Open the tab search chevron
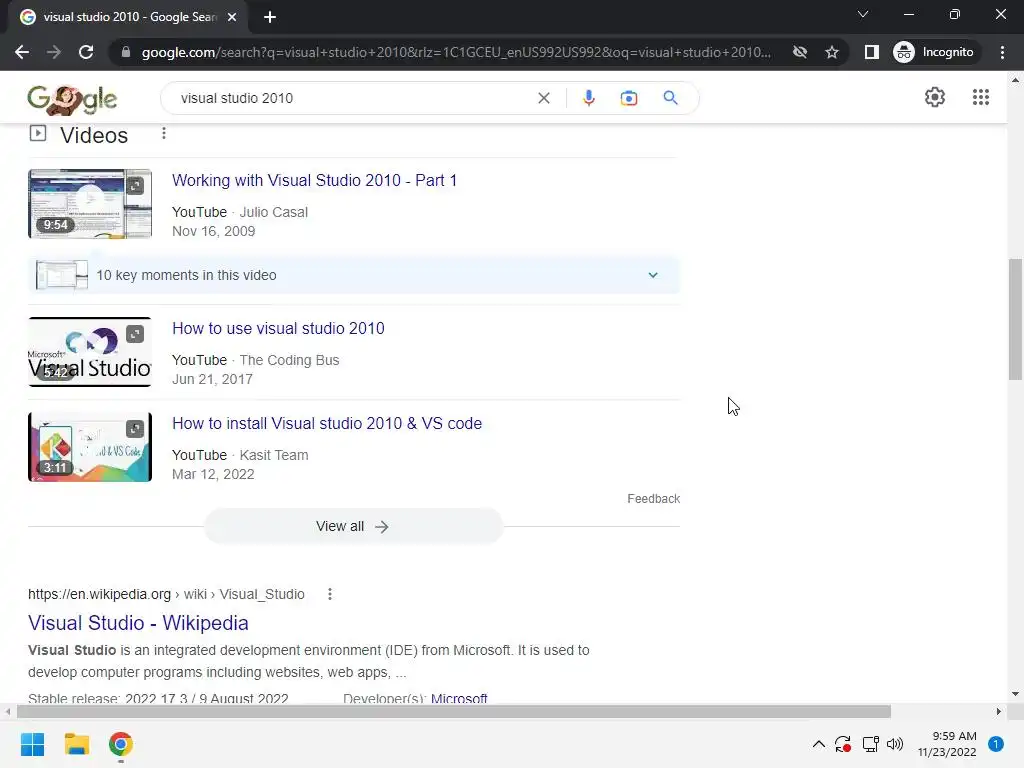The width and height of the screenshot is (1024, 768). tap(863, 14)
